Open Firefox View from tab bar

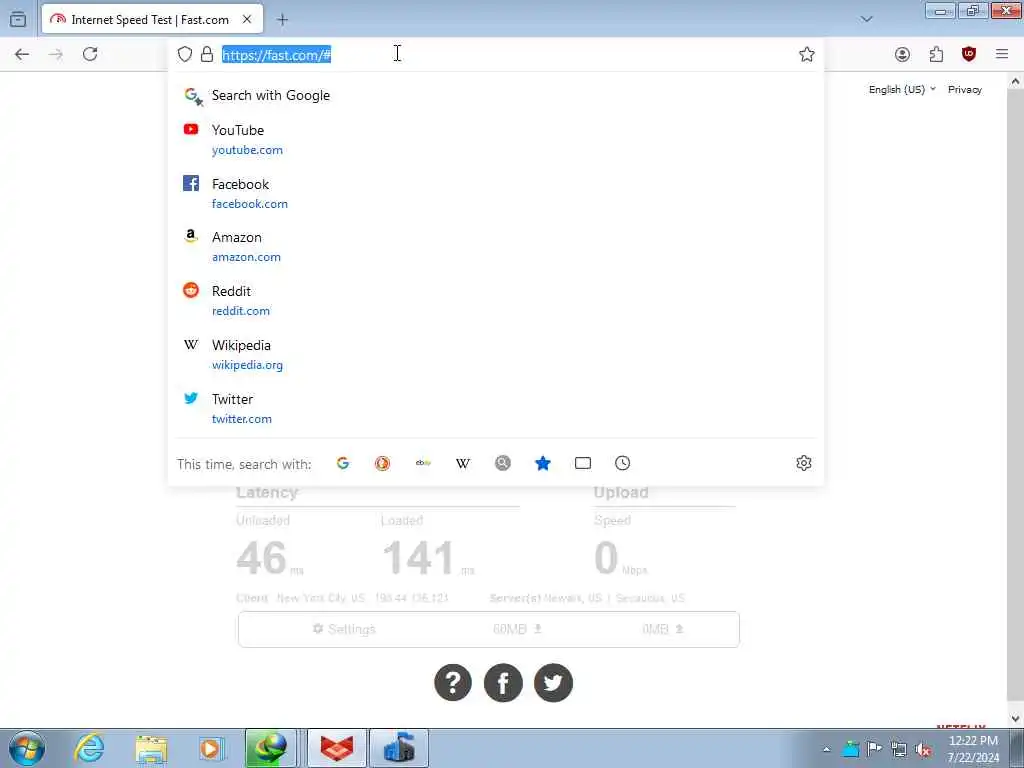click(x=18, y=20)
